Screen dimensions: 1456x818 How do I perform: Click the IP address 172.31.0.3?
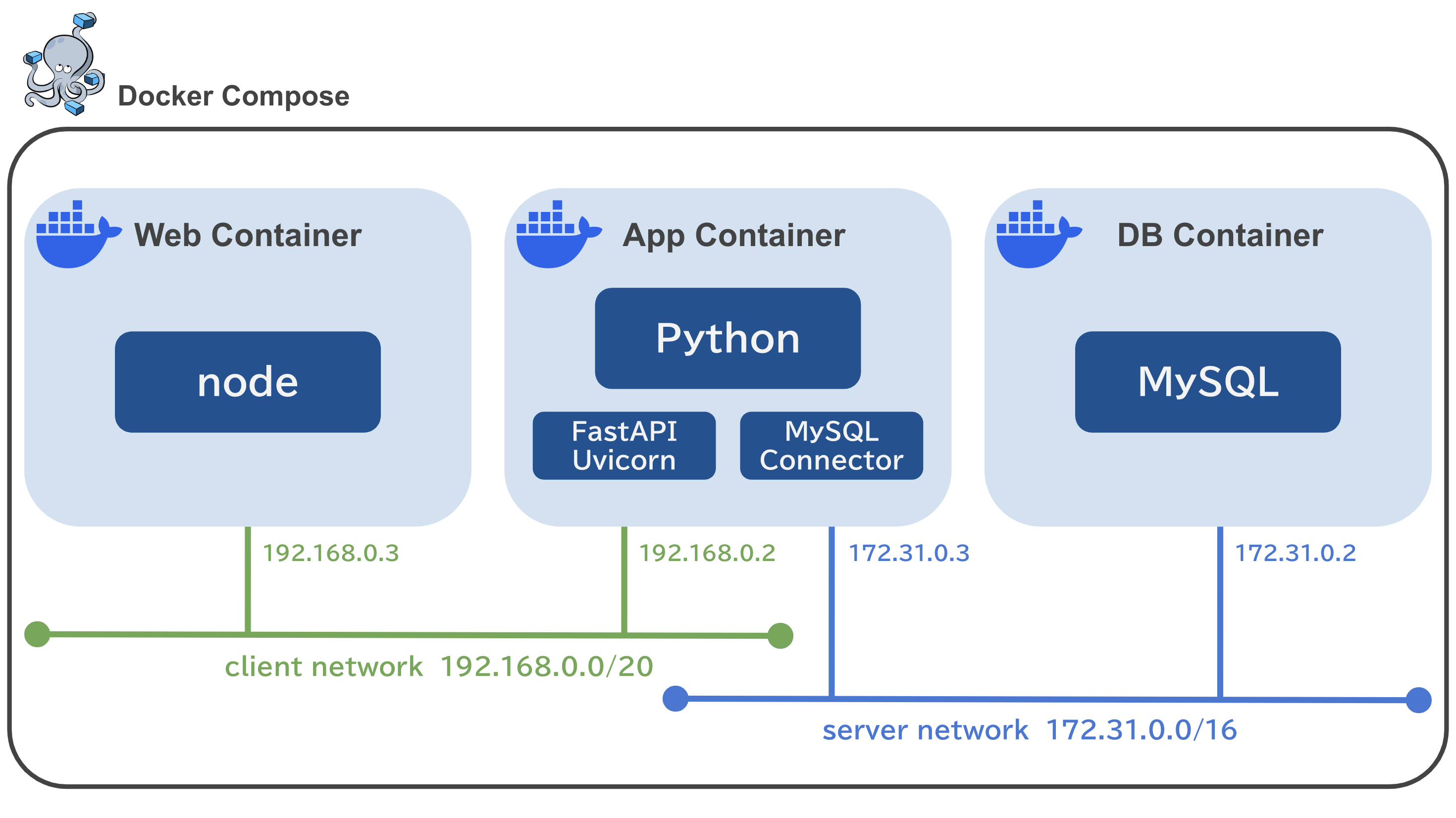click(909, 553)
